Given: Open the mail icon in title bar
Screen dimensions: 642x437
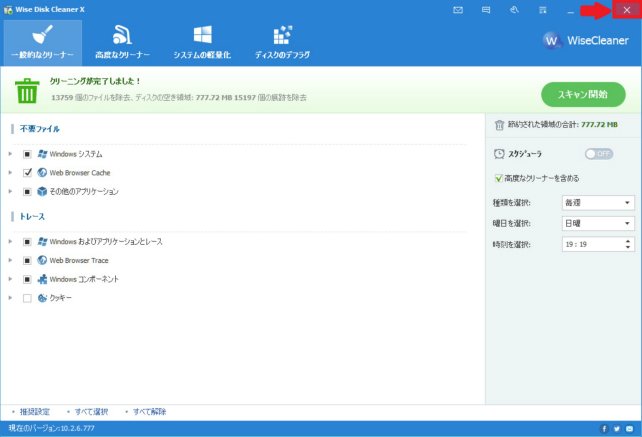Looking at the screenshot, I should coord(458,10).
